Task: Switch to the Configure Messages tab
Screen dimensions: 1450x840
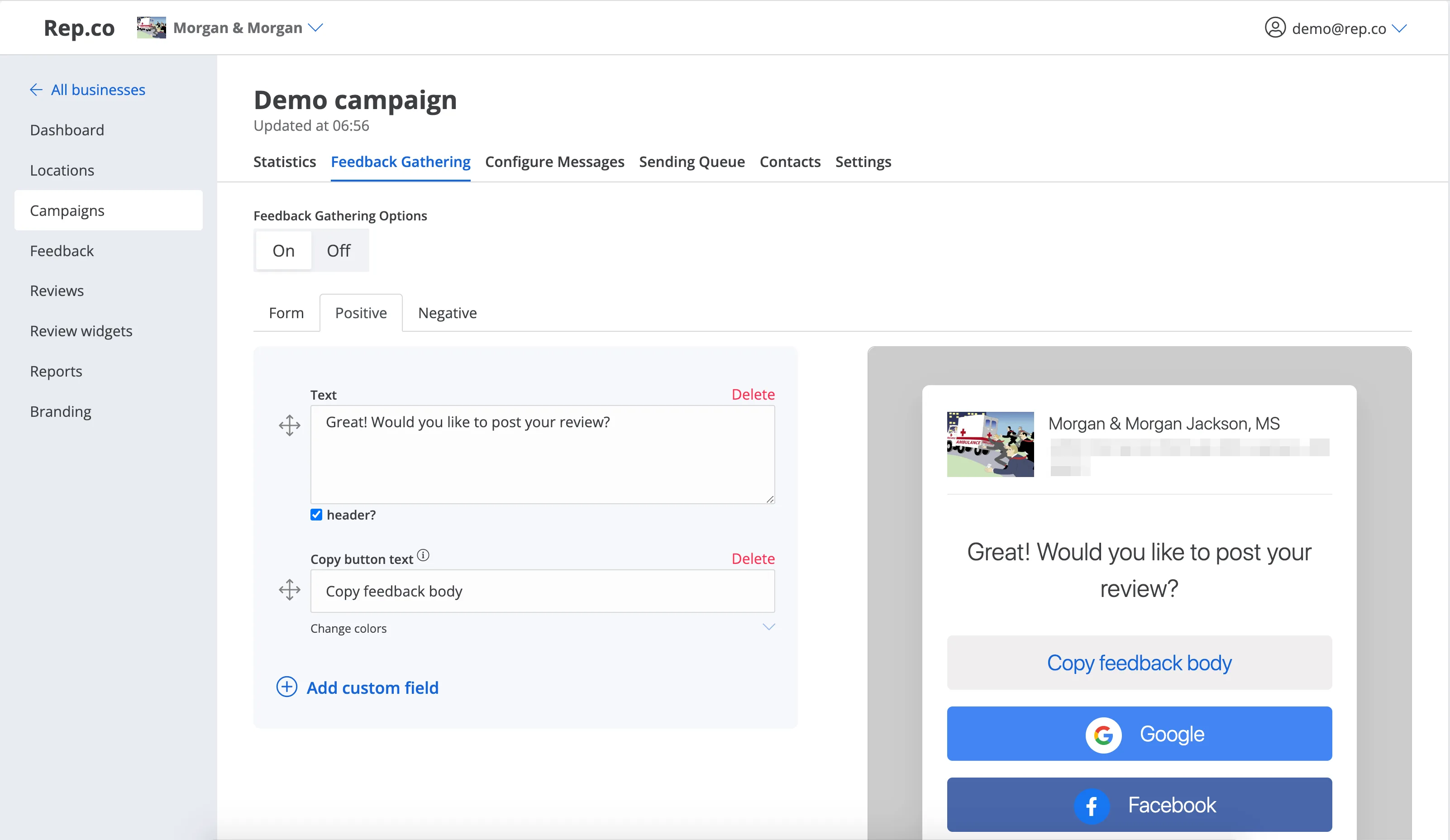Action: [554, 162]
